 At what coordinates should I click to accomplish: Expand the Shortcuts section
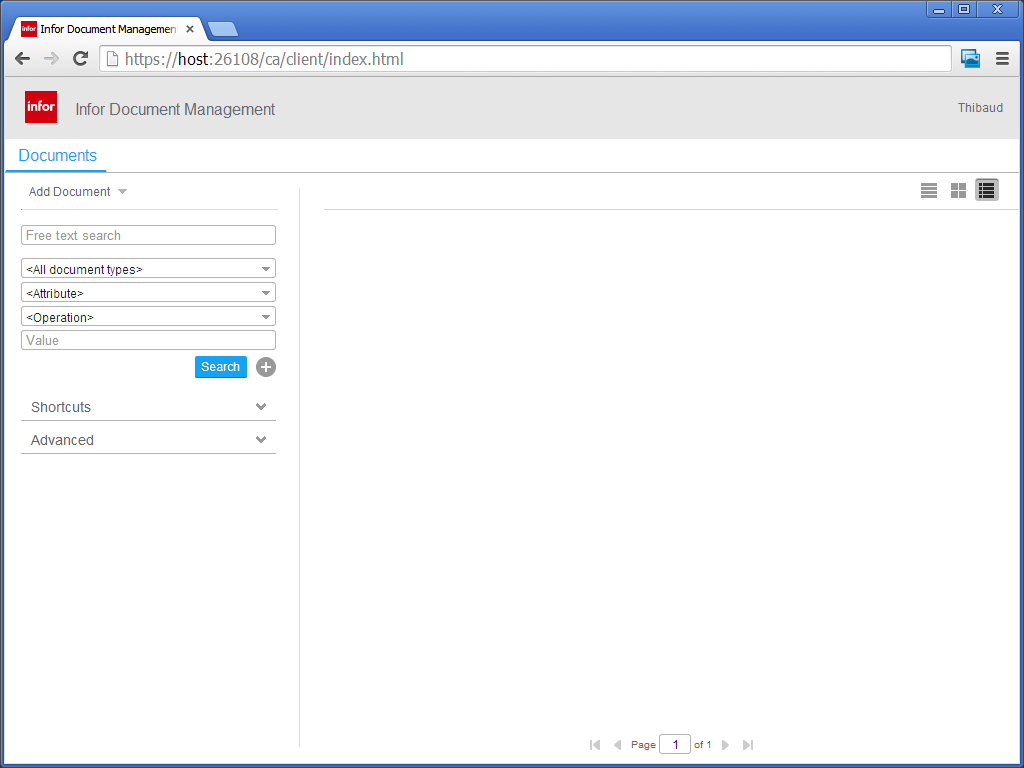coord(148,407)
